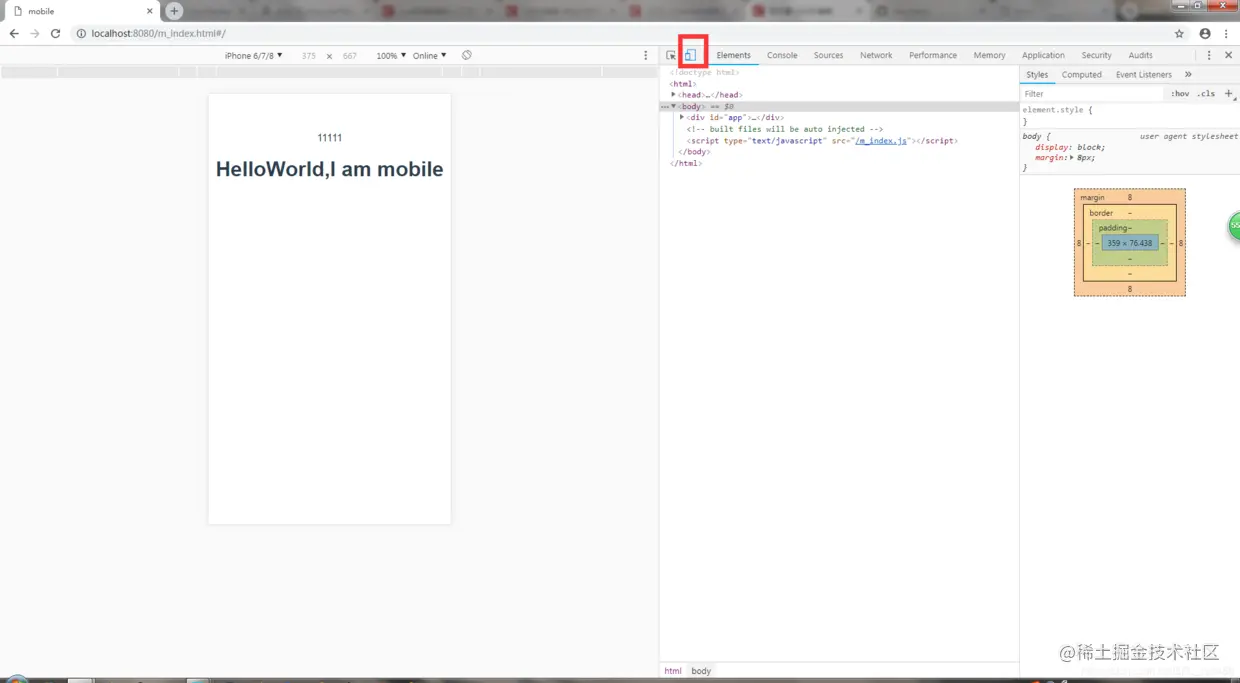Open the Chrome profile icon
This screenshot has height=683, width=1240.
pyautogui.click(x=1205, y=33)
